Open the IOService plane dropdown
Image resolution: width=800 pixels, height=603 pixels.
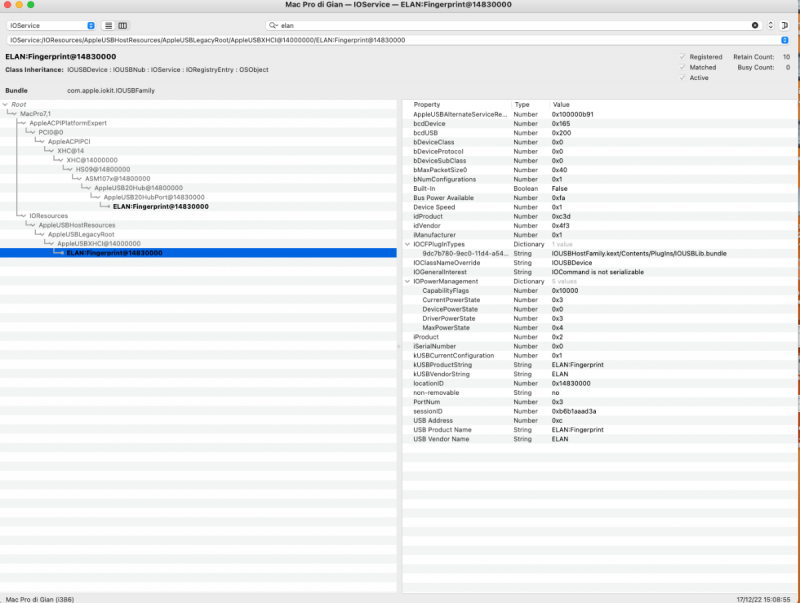point(51,26)
